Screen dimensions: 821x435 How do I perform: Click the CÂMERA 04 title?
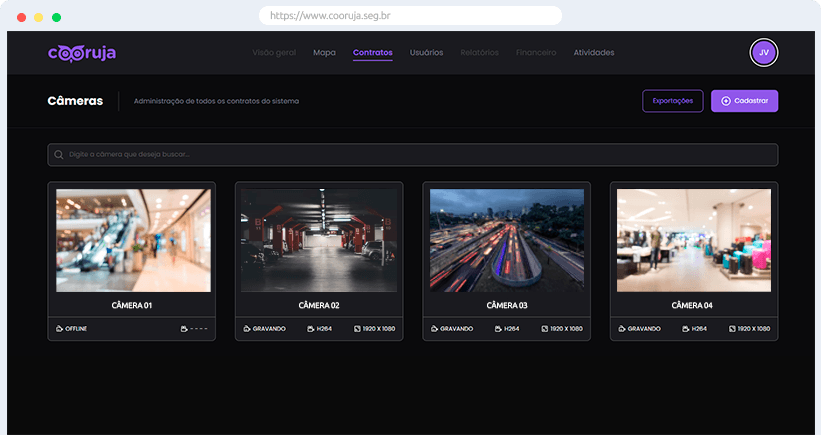[692, 305]
